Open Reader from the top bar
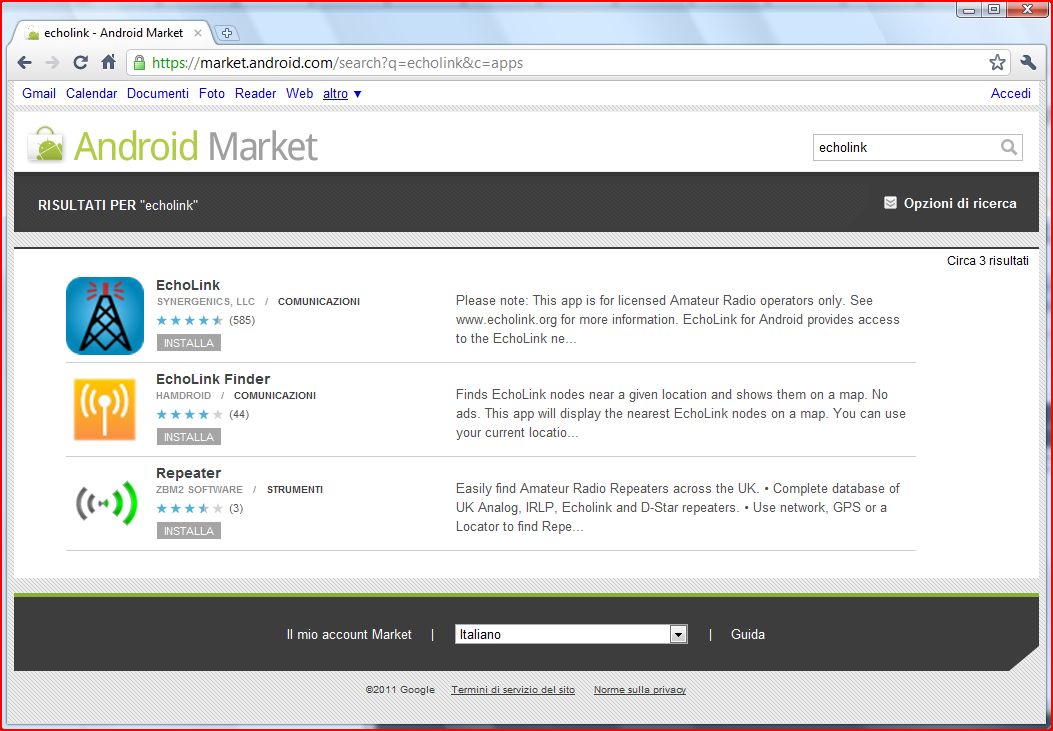The height and width of the screenshot is (731, 1053). (255, 94)
